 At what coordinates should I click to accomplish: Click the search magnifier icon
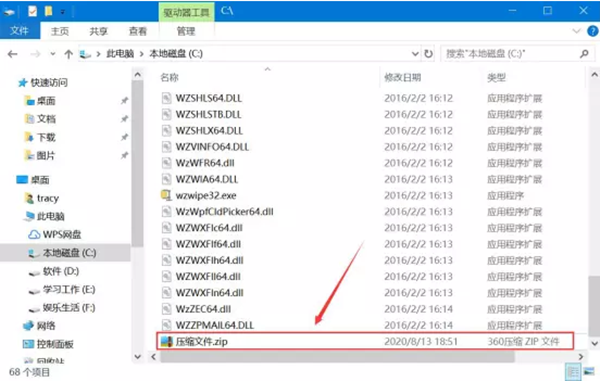(x=584, y=54)
